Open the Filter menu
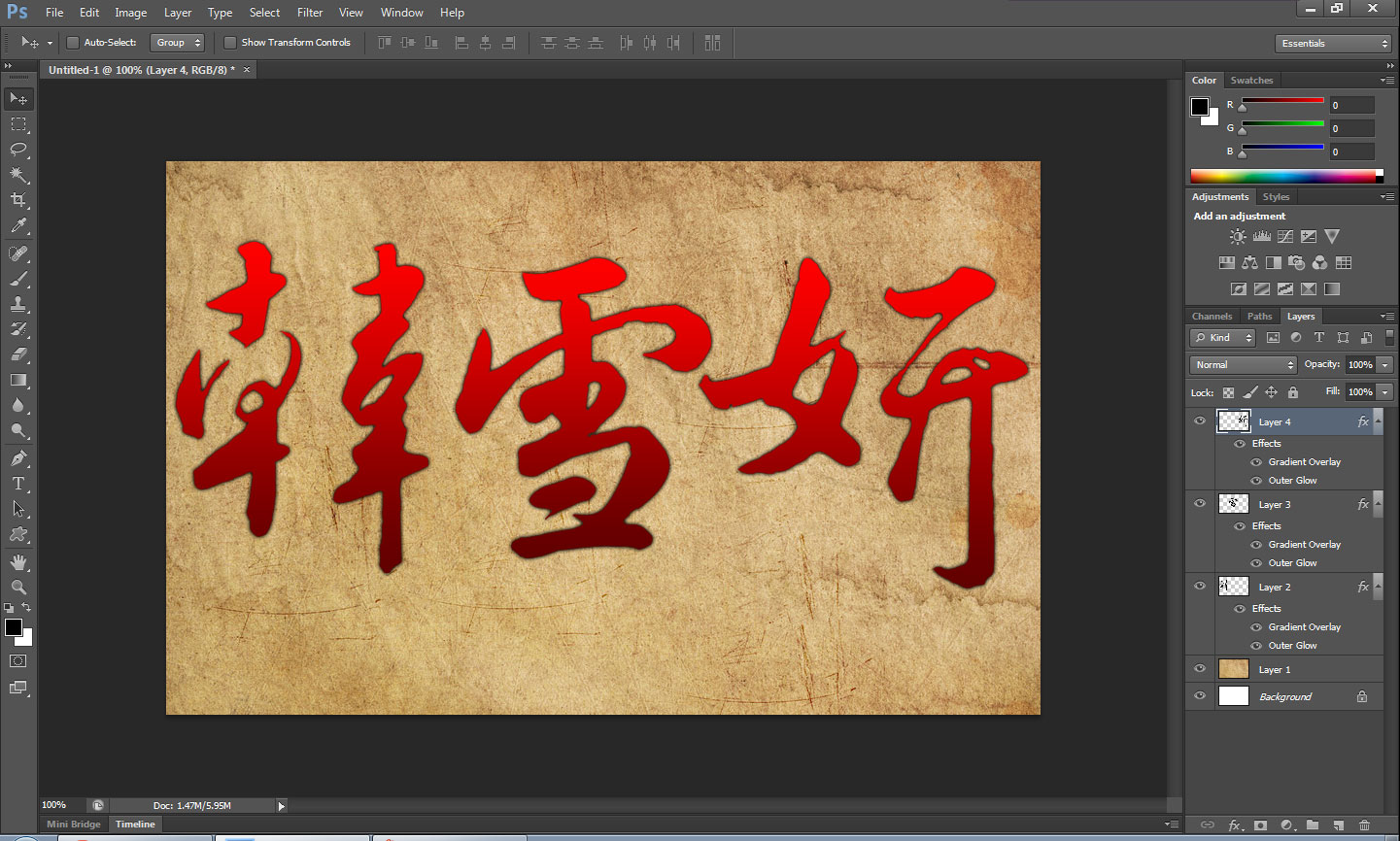Screen dimensions: 1400x841 310,13
